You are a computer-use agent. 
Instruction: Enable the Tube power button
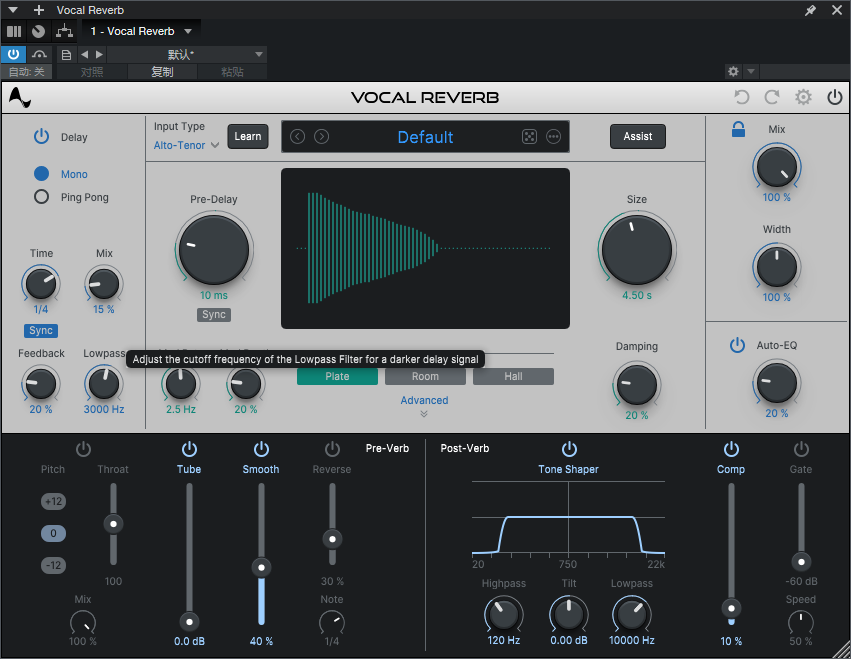[x=189, y=449]
